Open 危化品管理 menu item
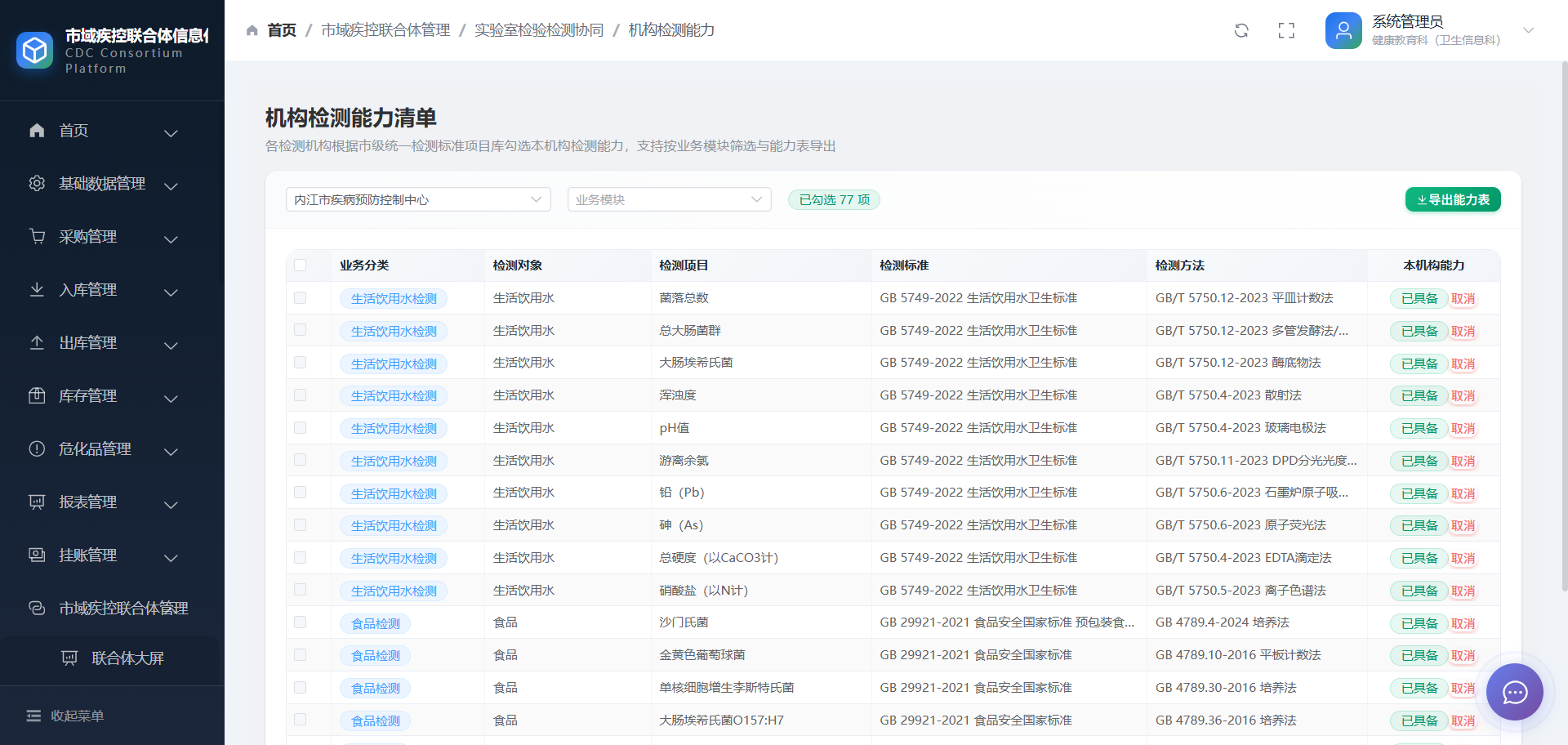 point(112,449)
